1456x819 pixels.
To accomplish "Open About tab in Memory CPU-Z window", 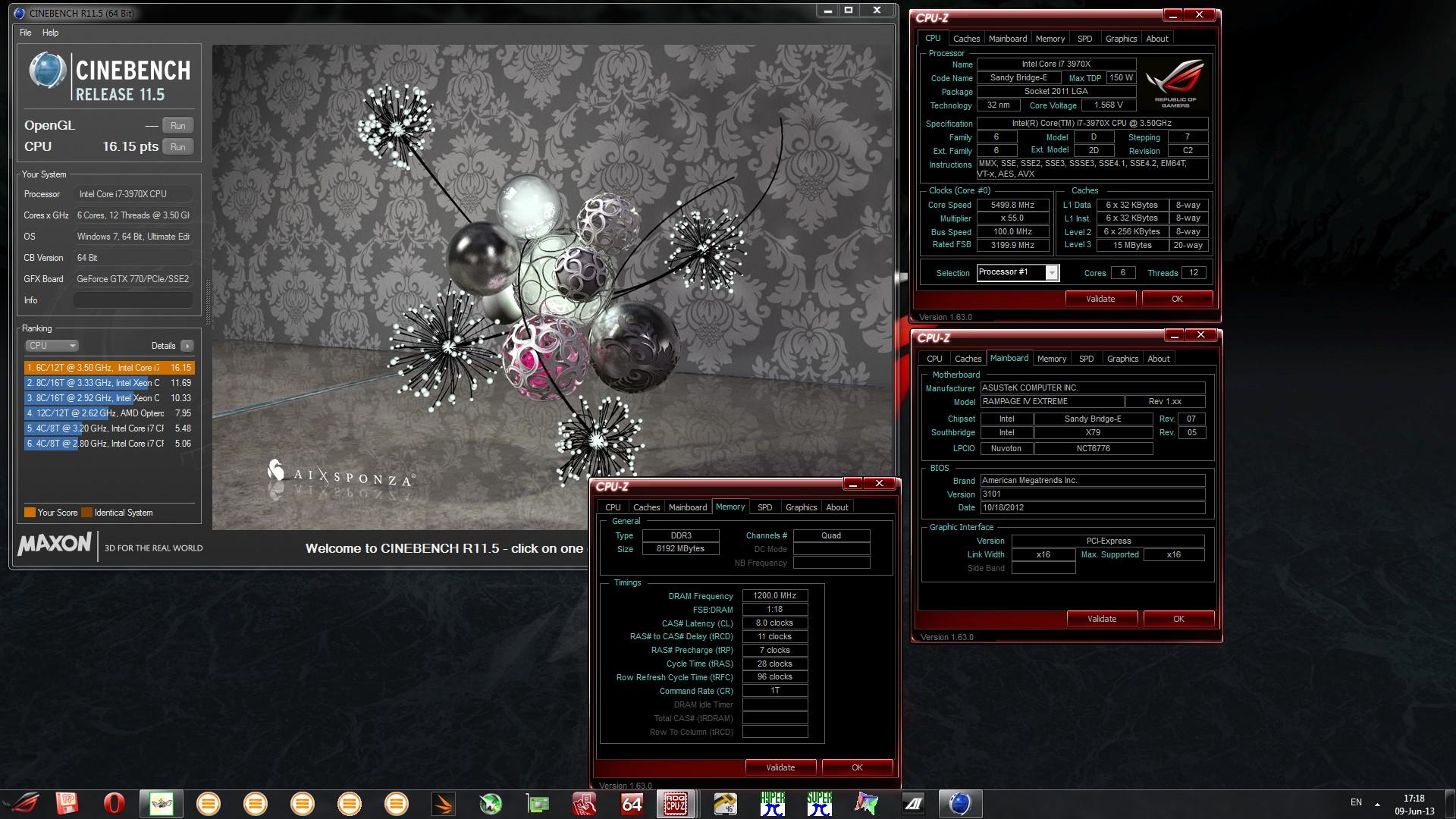I will tap(837, 507).
